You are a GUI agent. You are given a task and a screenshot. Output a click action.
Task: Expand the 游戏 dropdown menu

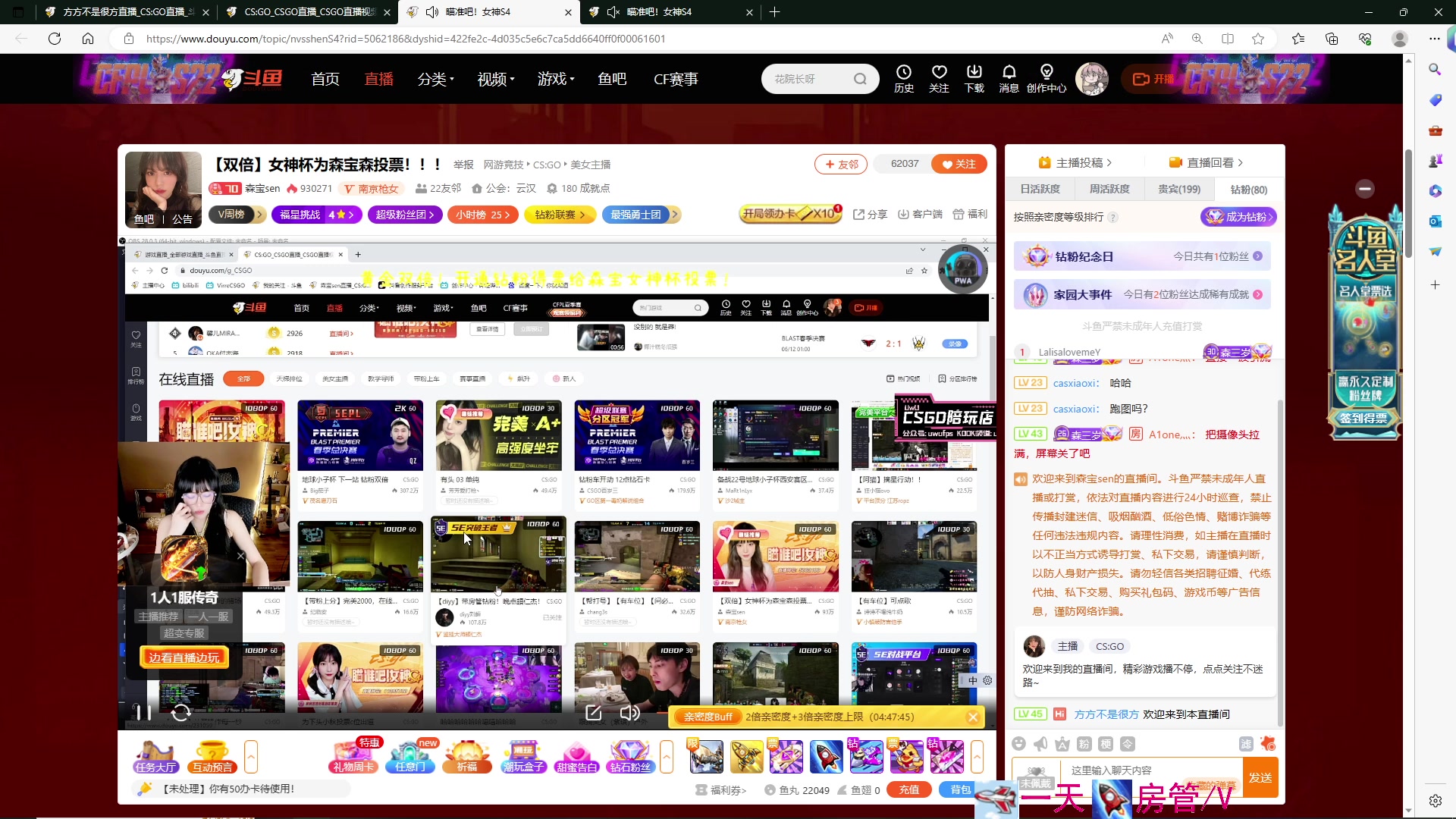click(556, 79)
